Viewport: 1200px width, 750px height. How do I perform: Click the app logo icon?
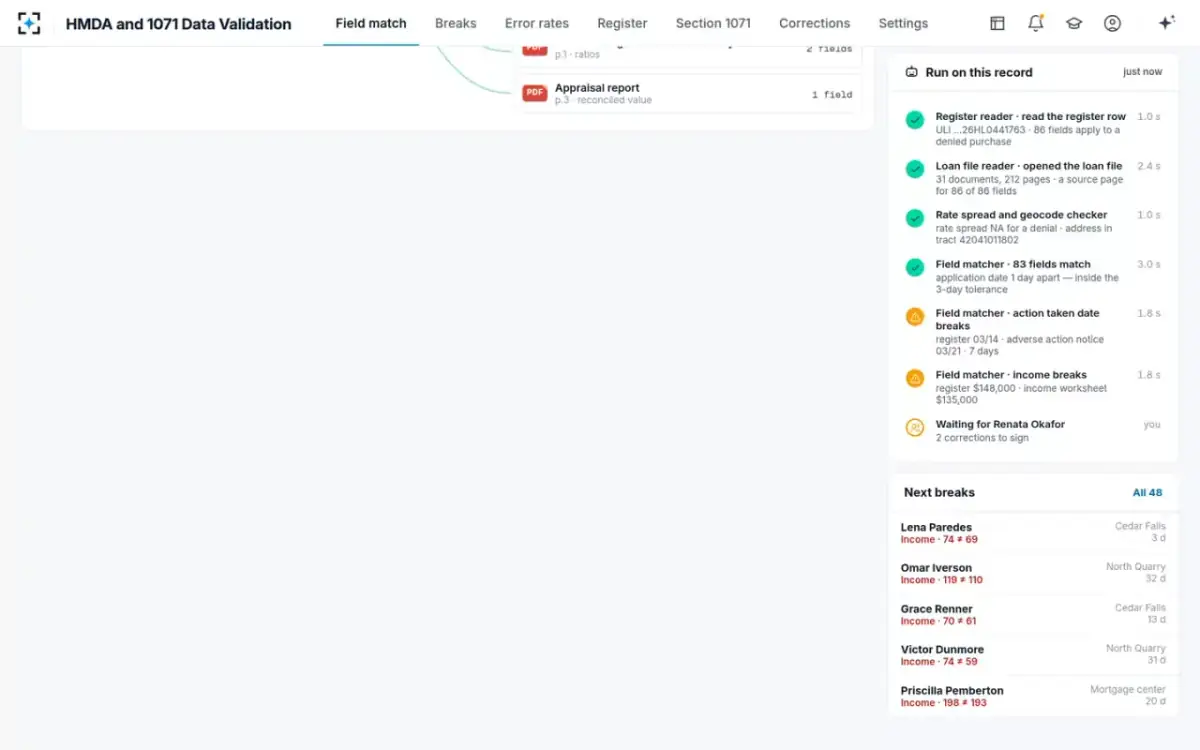[29, 23]
